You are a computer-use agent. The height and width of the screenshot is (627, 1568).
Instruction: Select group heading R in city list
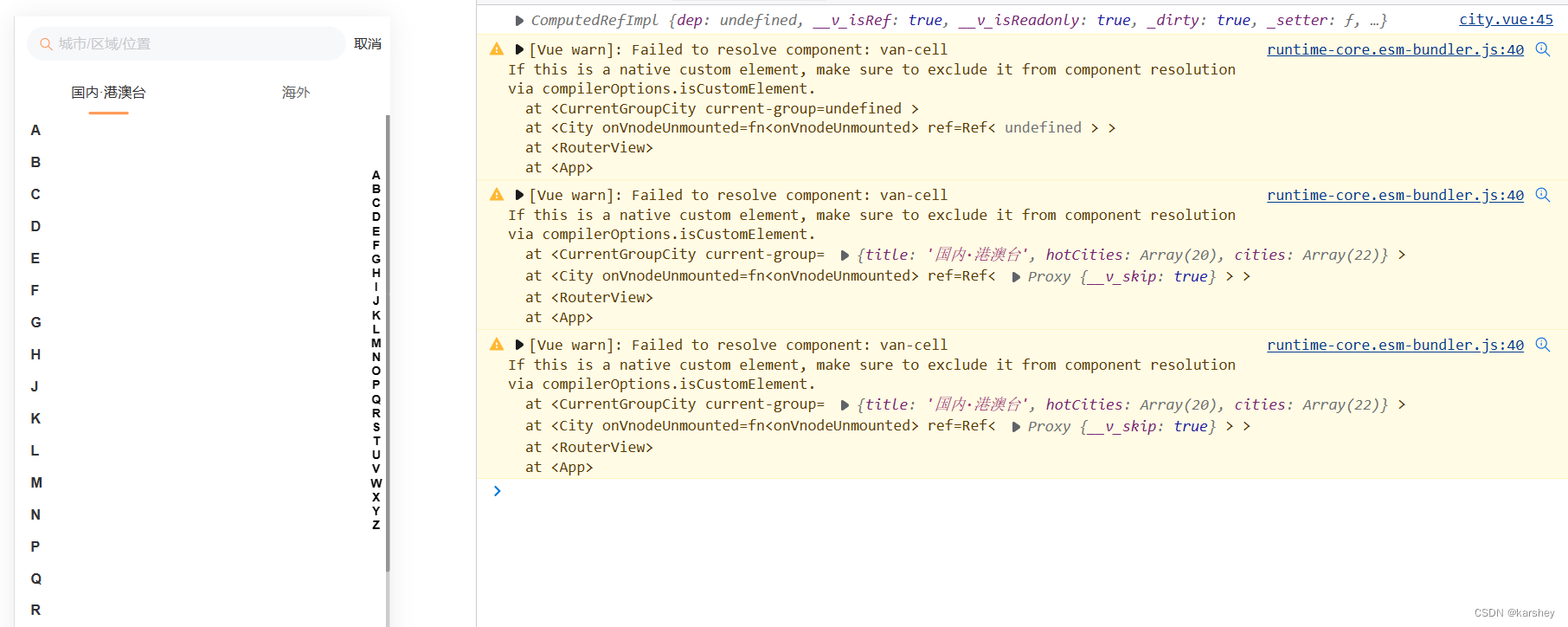[x=35, y=610]
